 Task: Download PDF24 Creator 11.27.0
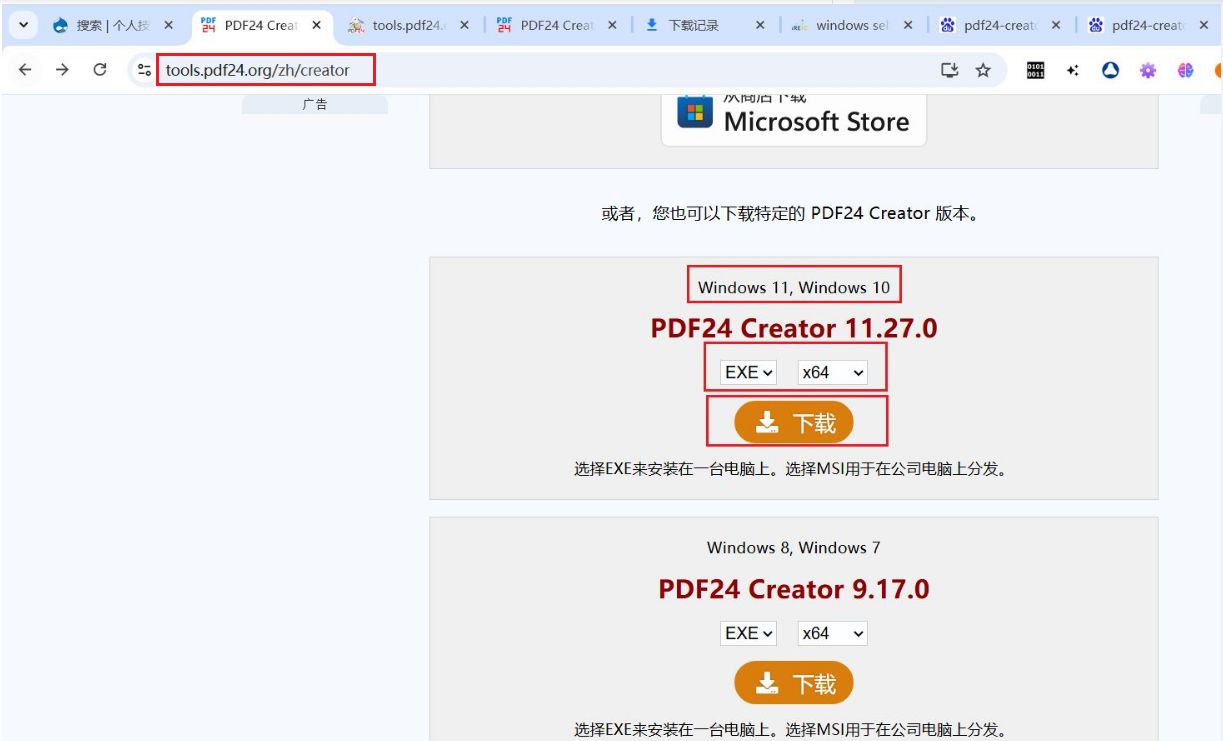pyautogui.click(x=794, y=423)
